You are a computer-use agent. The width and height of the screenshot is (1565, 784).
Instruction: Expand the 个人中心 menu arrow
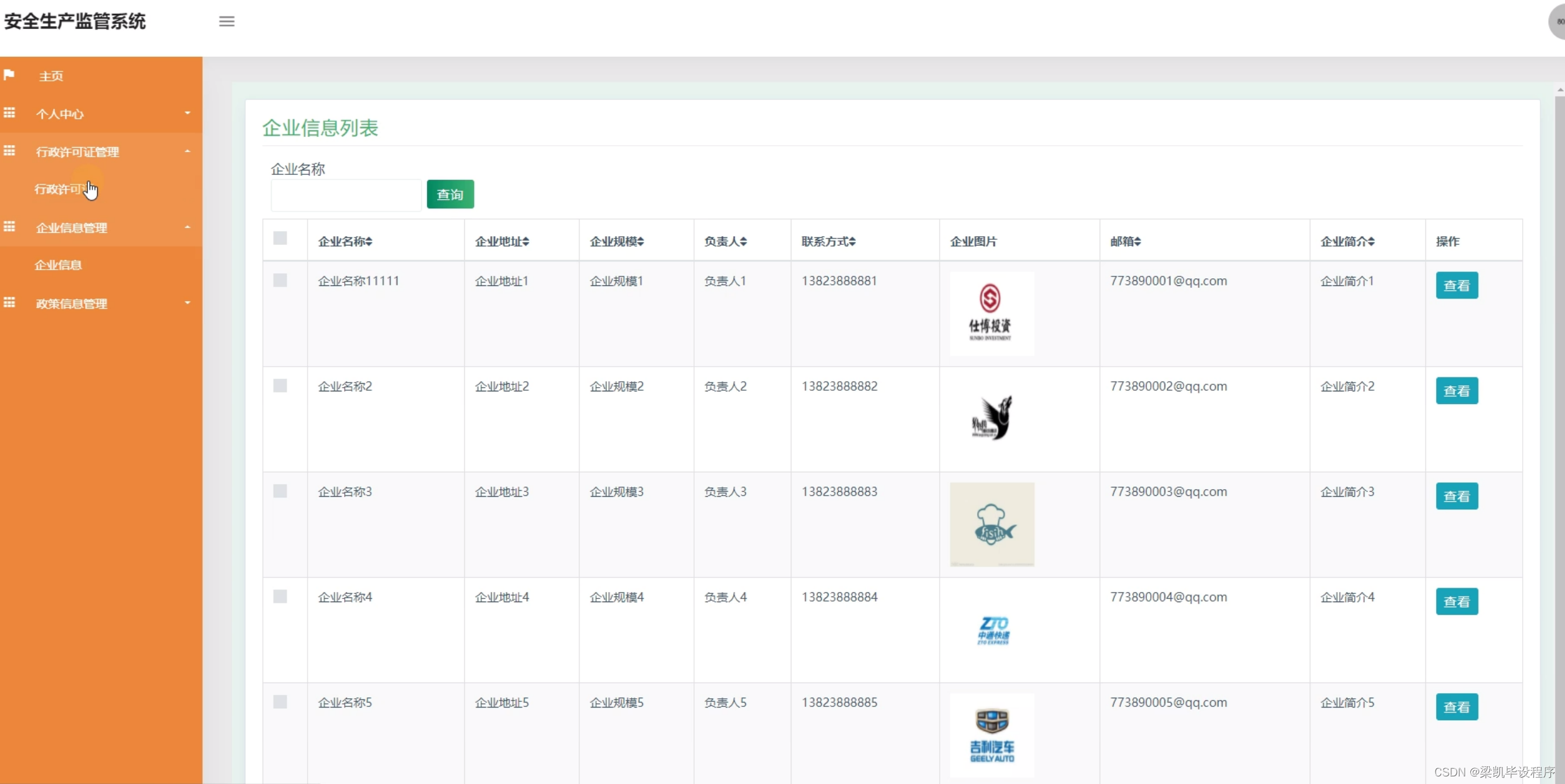188,113
